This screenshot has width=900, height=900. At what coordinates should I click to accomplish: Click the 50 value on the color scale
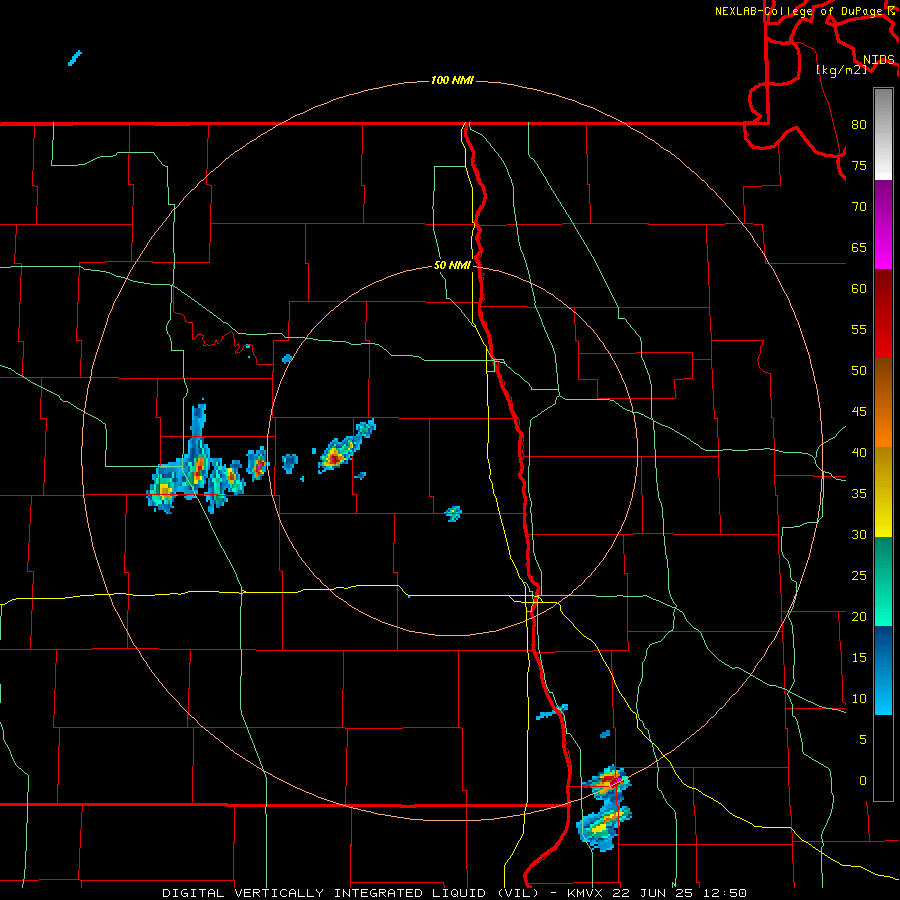(859, 370)
